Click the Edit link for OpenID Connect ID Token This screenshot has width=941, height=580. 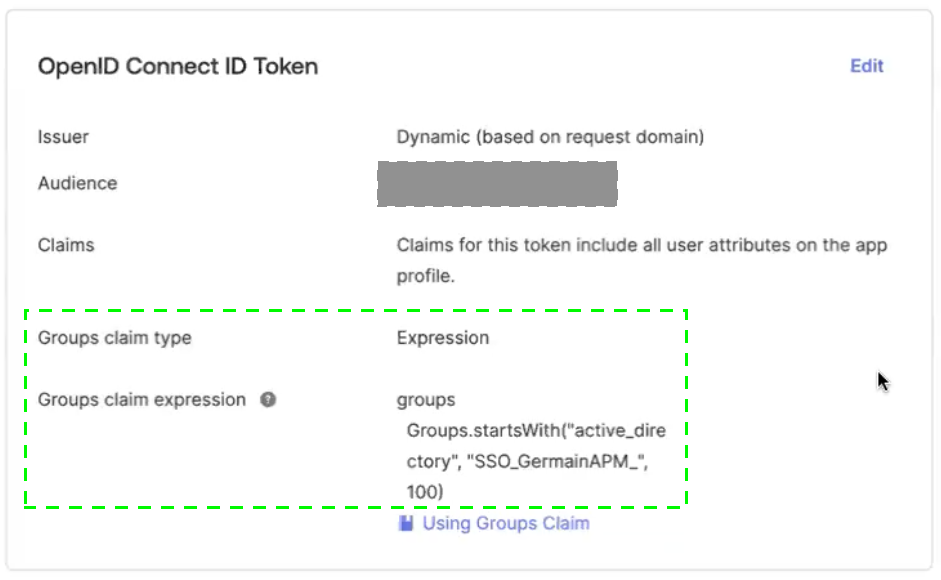866,66
